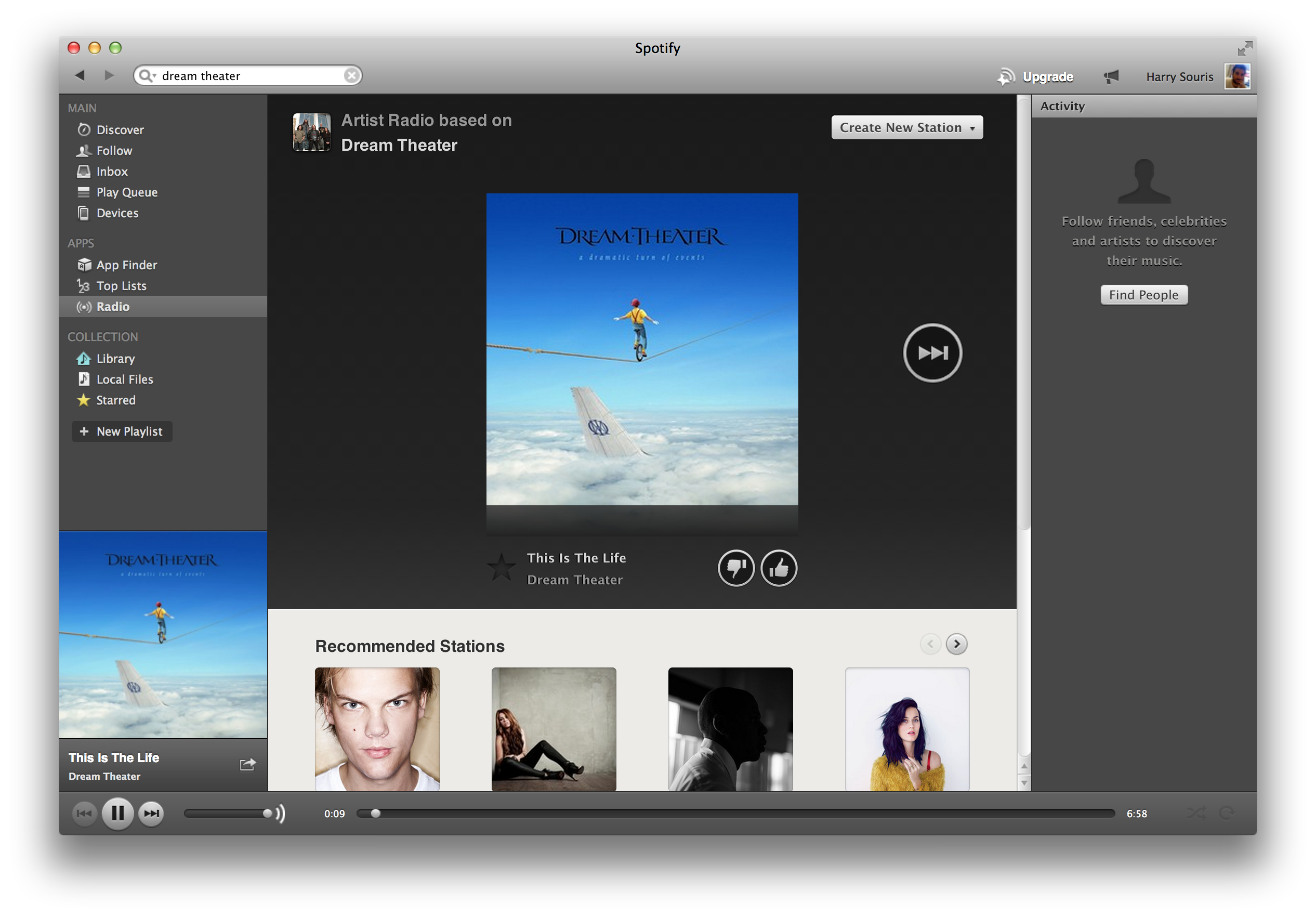Open Discover in the sidebar
The width and height of the screenshot is (1316, 917).
tap(163, 130)
